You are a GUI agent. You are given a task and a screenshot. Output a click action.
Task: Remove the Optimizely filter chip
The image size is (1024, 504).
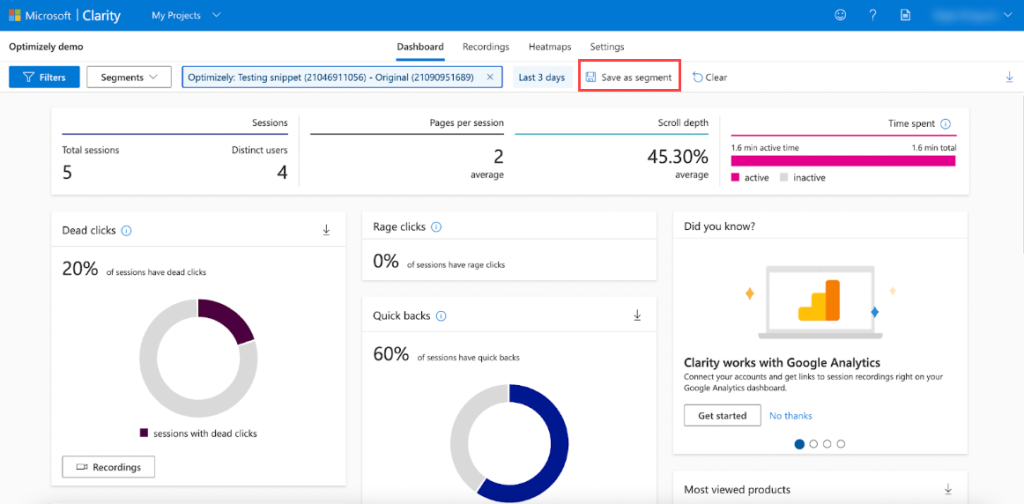(x=490, y=77)
